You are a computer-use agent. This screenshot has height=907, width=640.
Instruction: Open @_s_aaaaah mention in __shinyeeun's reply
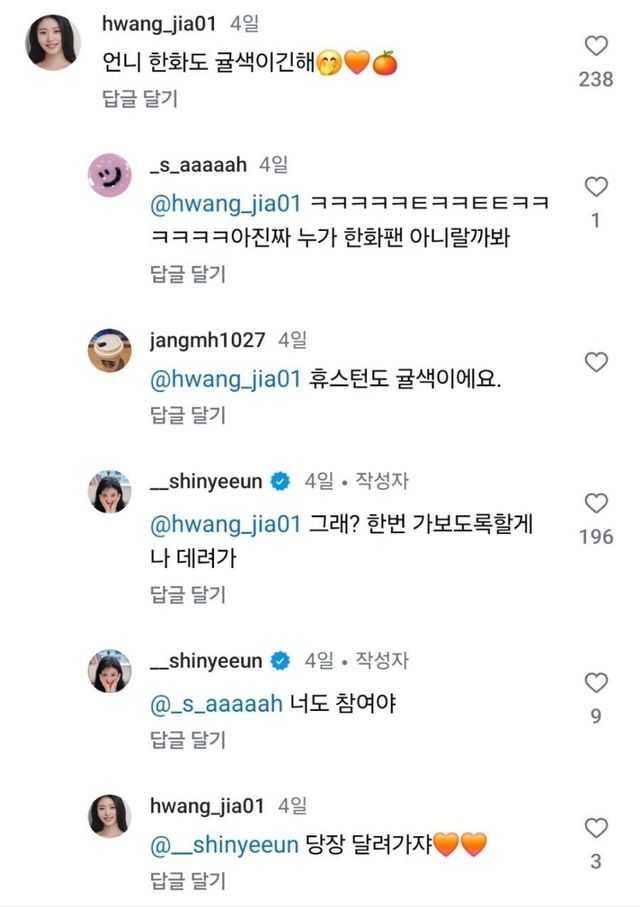pos(216,704)
